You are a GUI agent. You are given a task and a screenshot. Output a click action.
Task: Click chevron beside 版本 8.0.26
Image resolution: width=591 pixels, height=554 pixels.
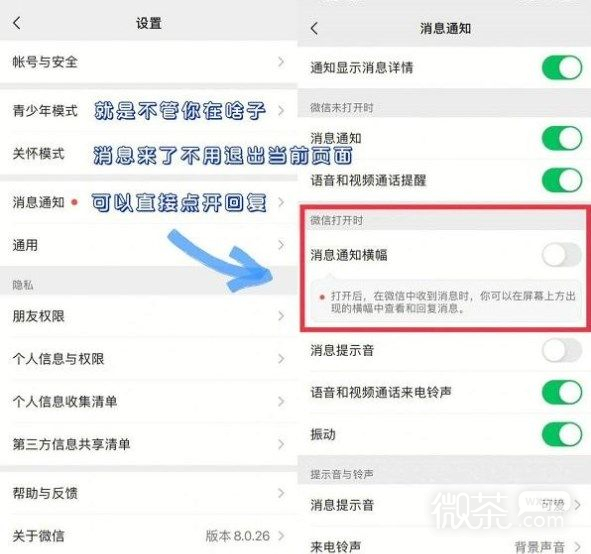(281, 536)
